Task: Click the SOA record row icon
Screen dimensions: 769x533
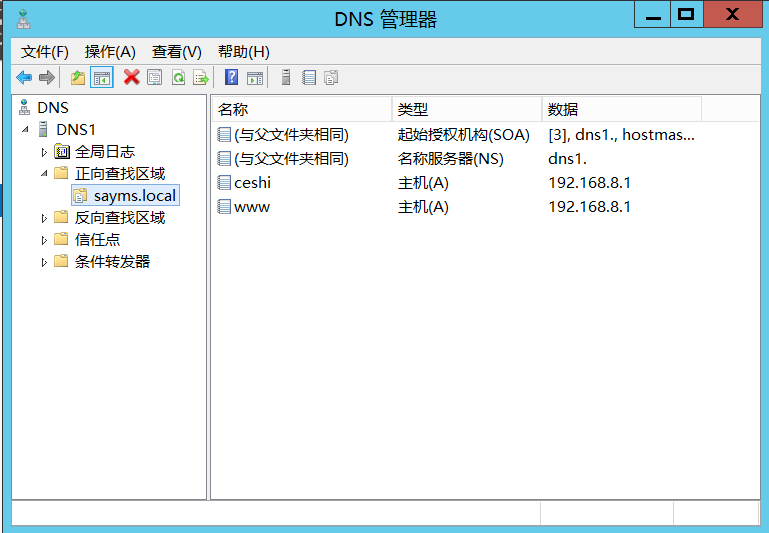Action: pyautogui.click(x=224, y=134)
